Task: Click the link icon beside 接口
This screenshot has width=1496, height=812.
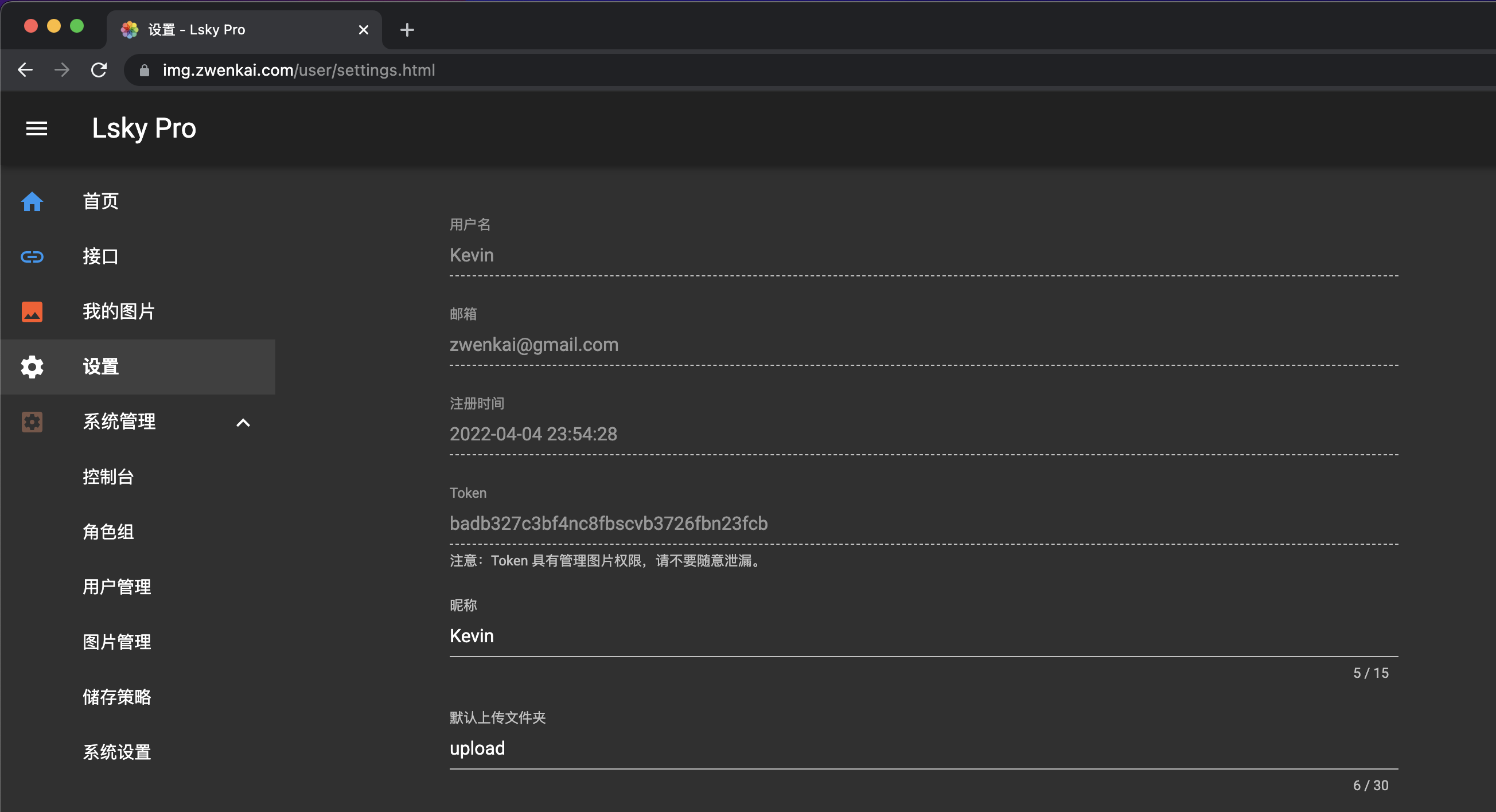Action: coord(32,256)
